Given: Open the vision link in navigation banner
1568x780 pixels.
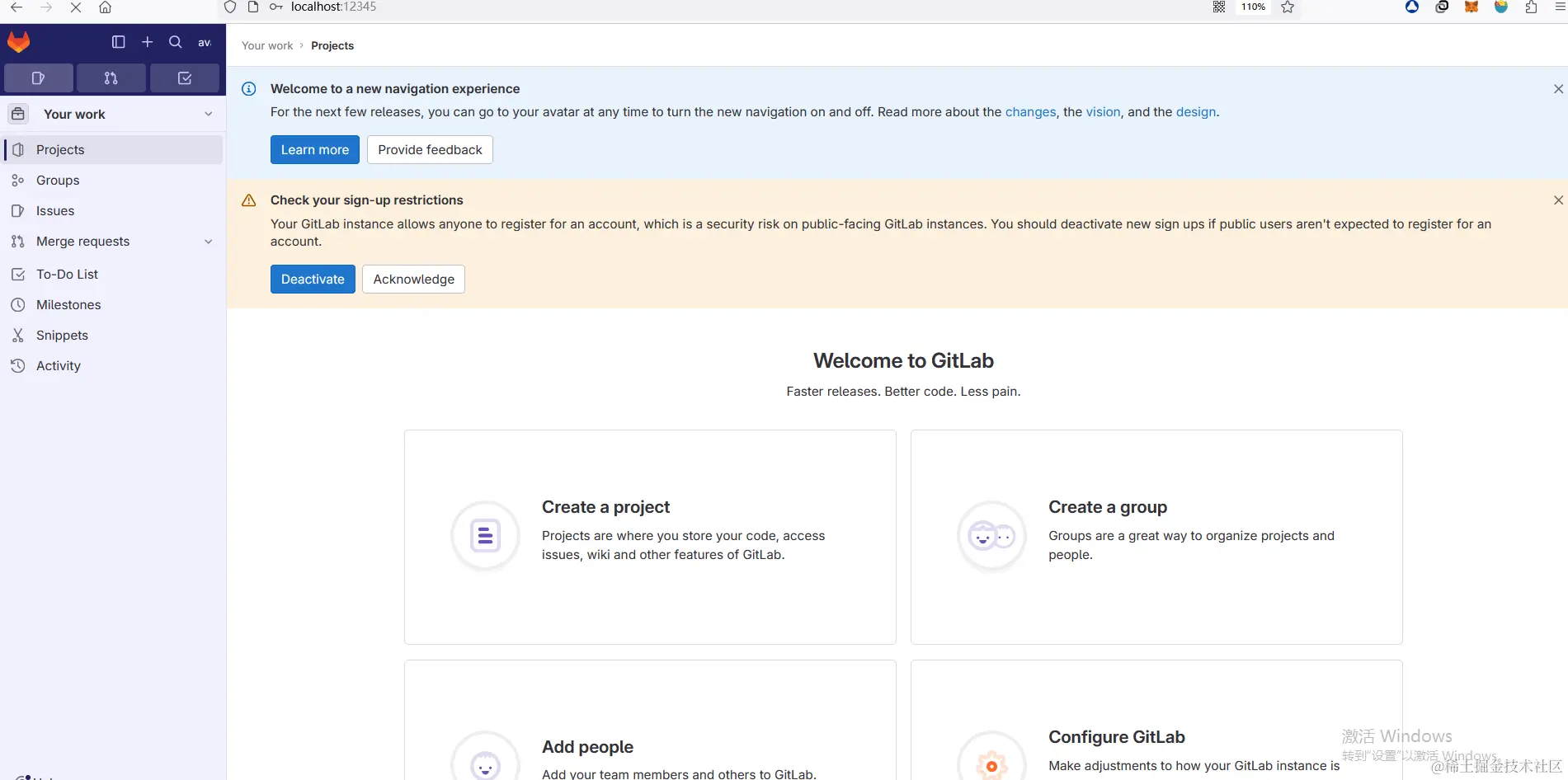Looking at the screenshot, I should click(1103, 112).
